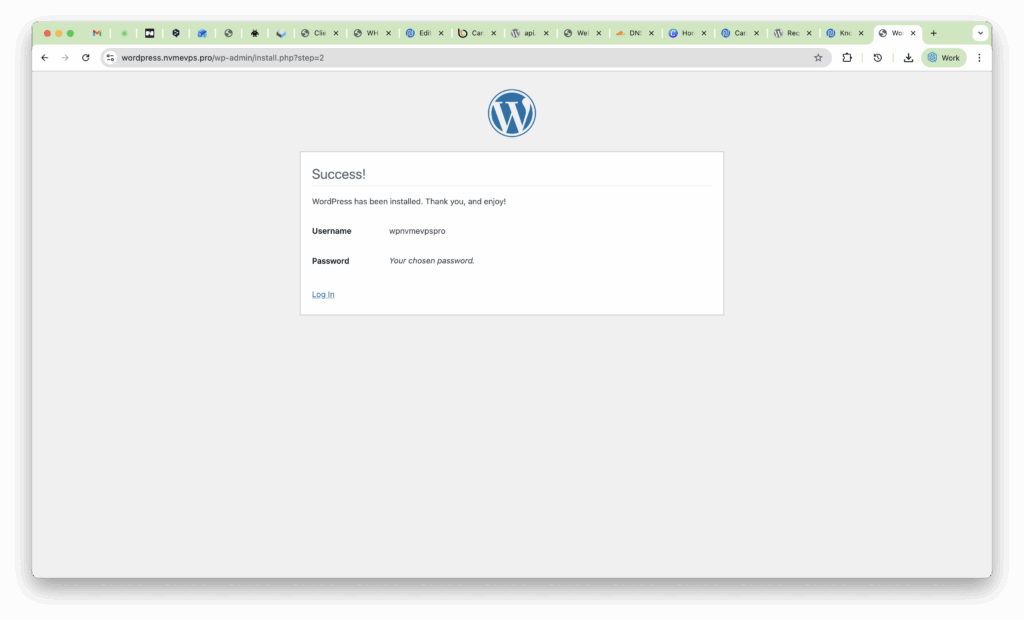Focus the address bar showing wordpress.nvmevps.pro URL
The height and width of the screenshot is (620, 1024).
click(x=460, y=58)
